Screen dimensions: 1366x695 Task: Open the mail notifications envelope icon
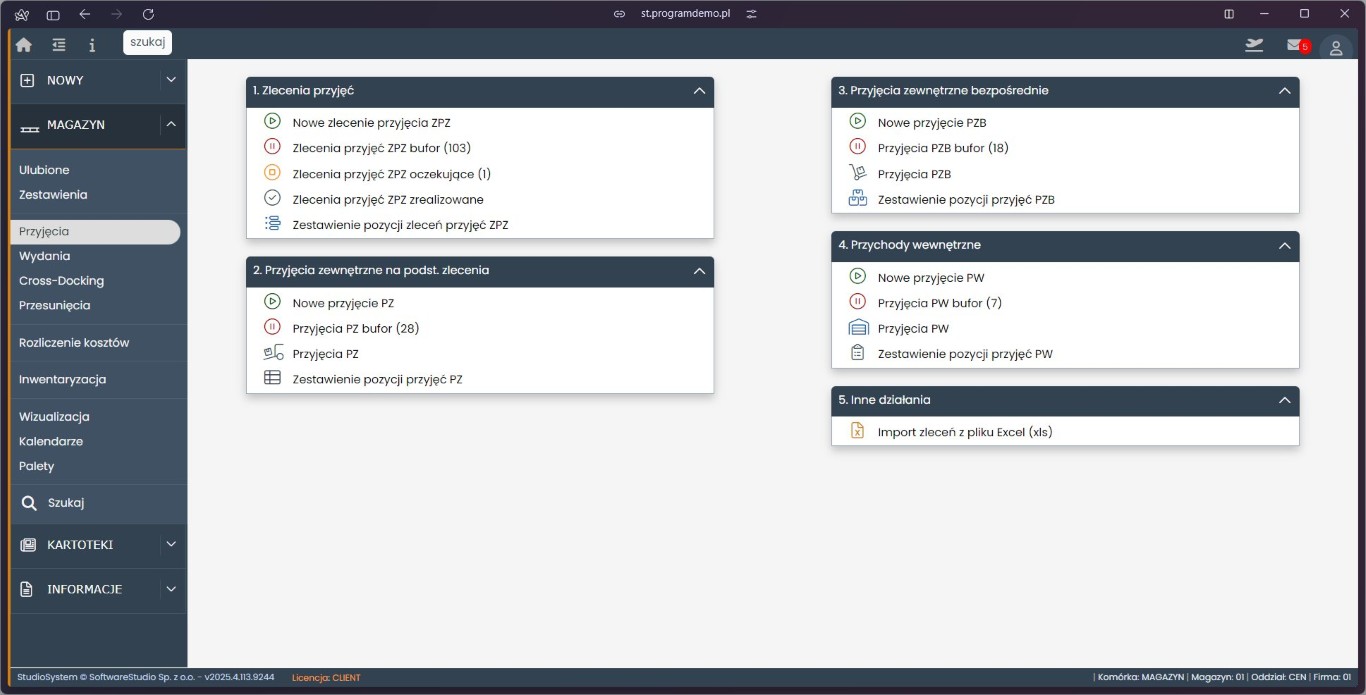[x=1295, y=45]
